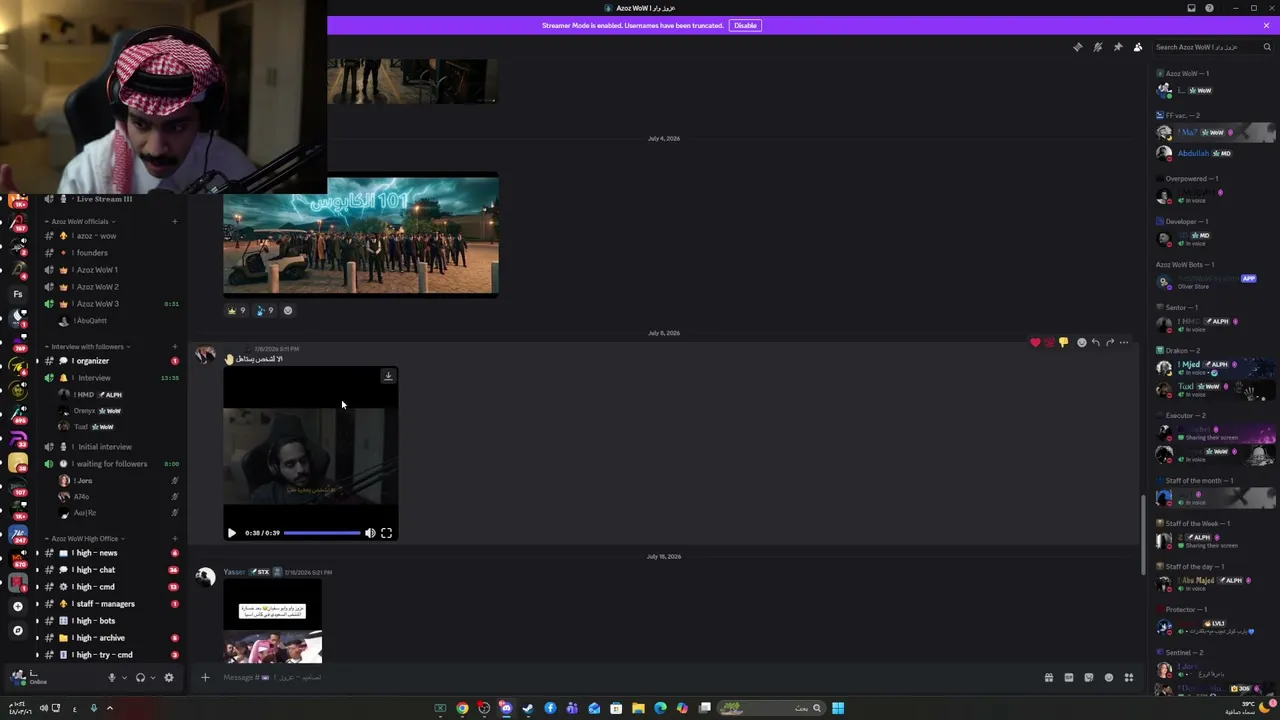Show pinned messages
The image size is (1280, 720).
(x=1117, y=47)
